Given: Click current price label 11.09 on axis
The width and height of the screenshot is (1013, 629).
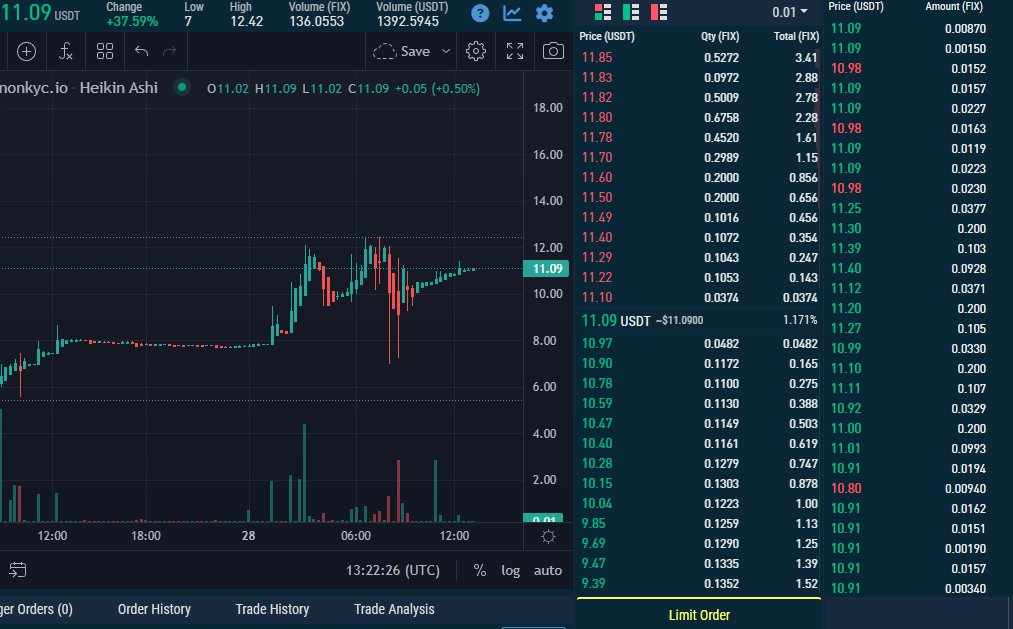Looking at the screenshot, I should pyautogui.click(x=547, y=269).
